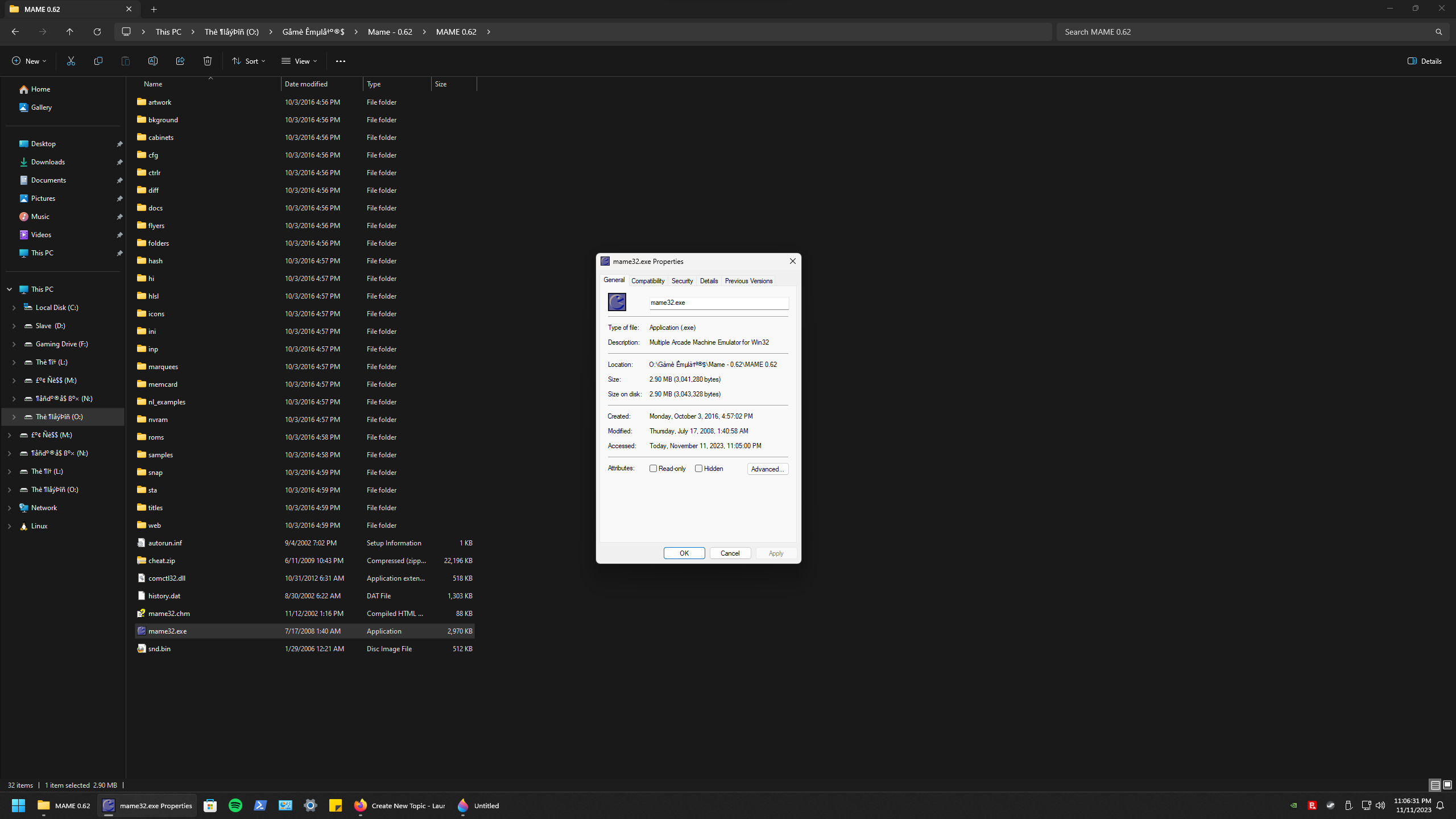1456x819 pixels.
Task: Open the notifications bell icon
Action: (1440, 805)
